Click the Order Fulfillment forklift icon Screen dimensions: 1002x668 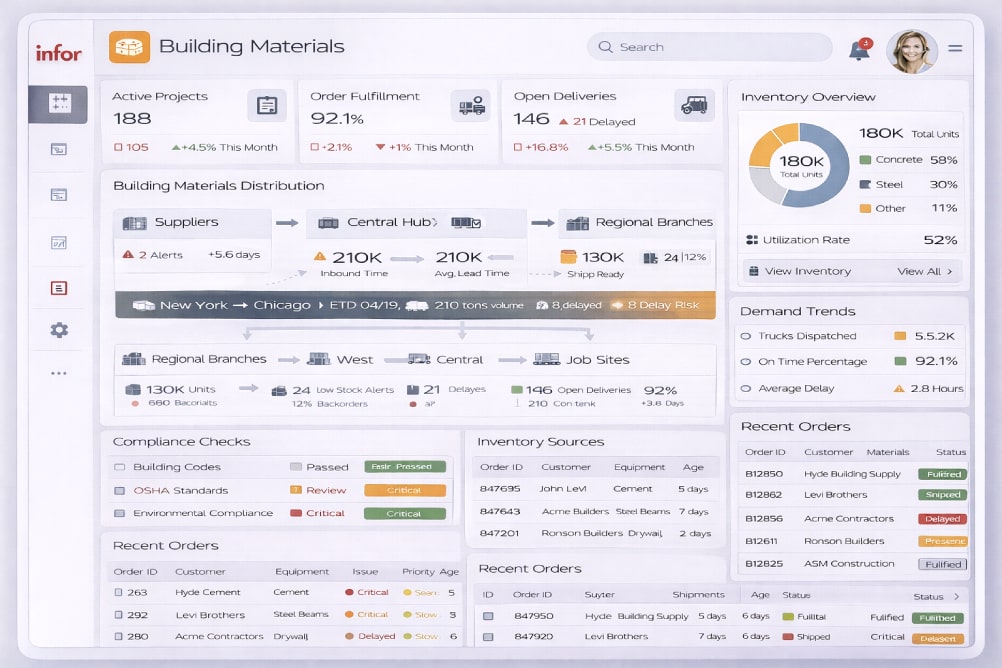pos(468,104)
